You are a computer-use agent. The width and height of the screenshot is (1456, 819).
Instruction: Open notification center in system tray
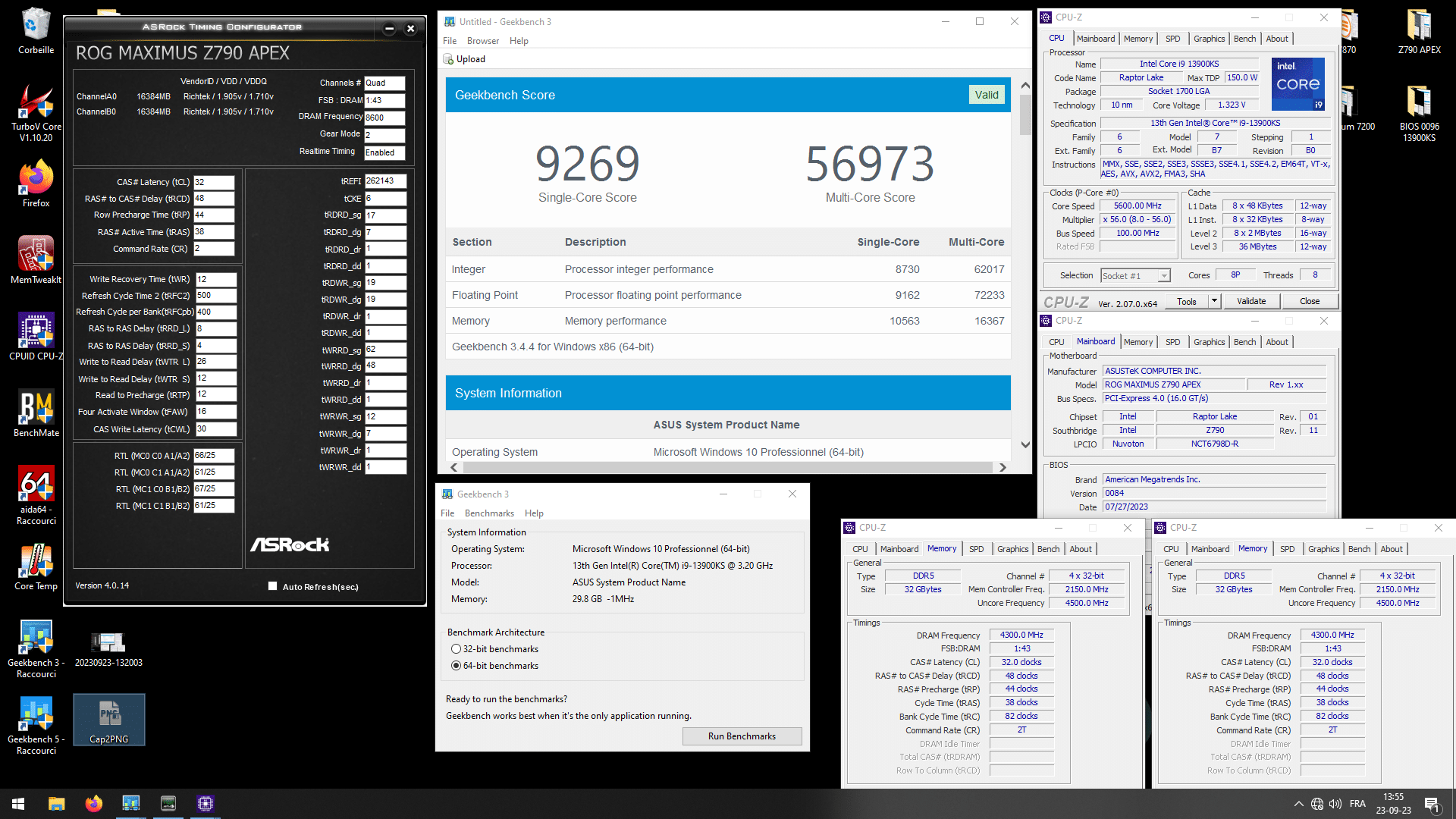pyautogui.click(x=1432, y=804)
